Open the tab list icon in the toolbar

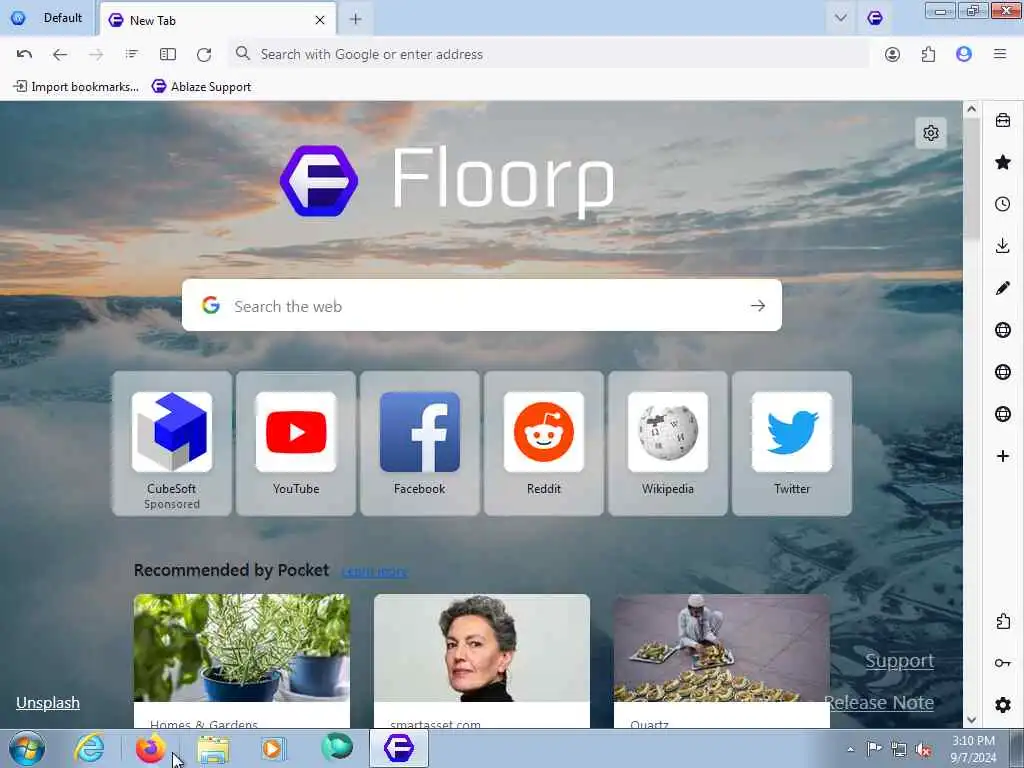tap(132, 54)
